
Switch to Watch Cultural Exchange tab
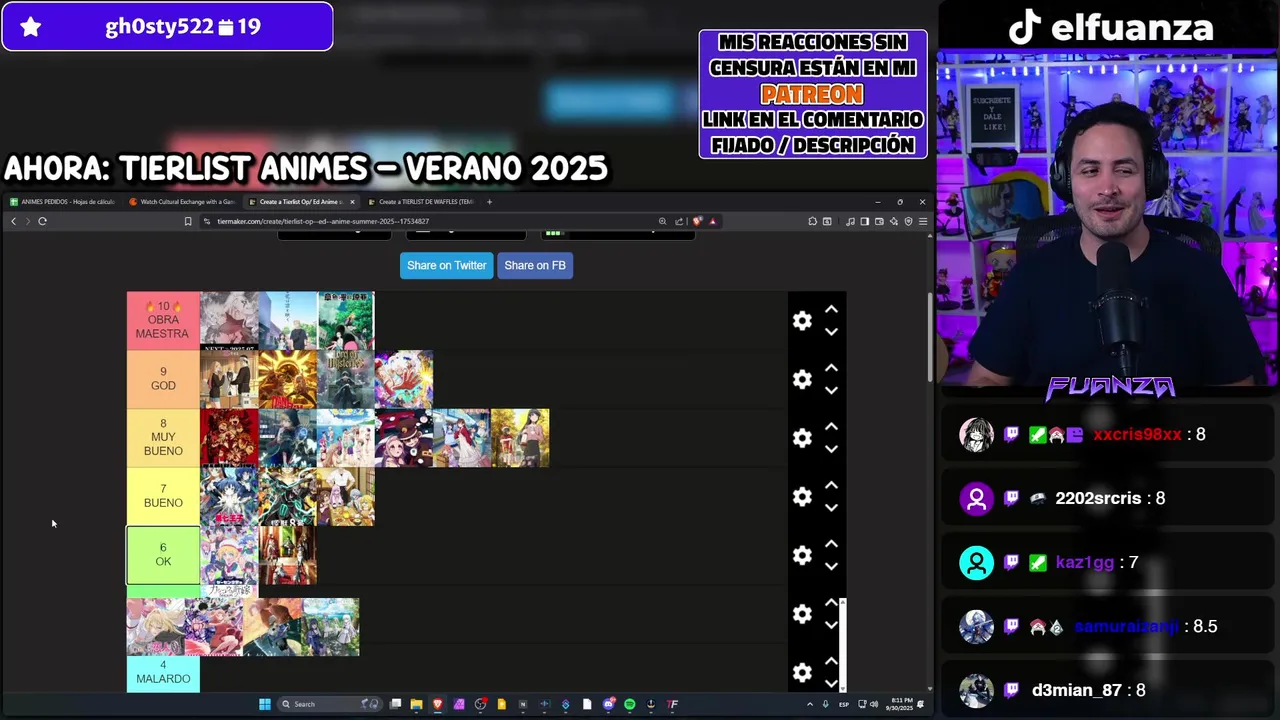[x=182, y=202]
